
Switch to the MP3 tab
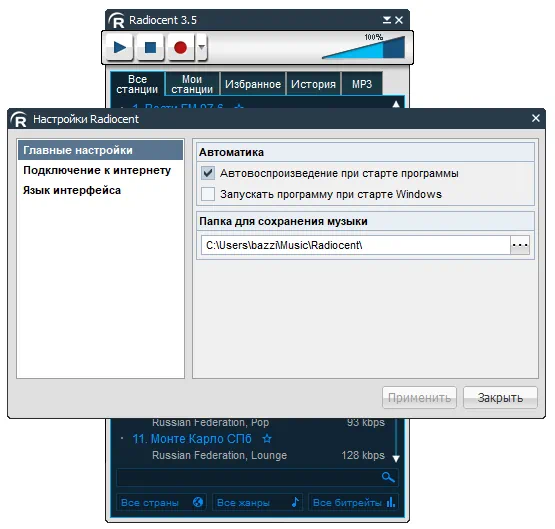click(x=362, y=84)
